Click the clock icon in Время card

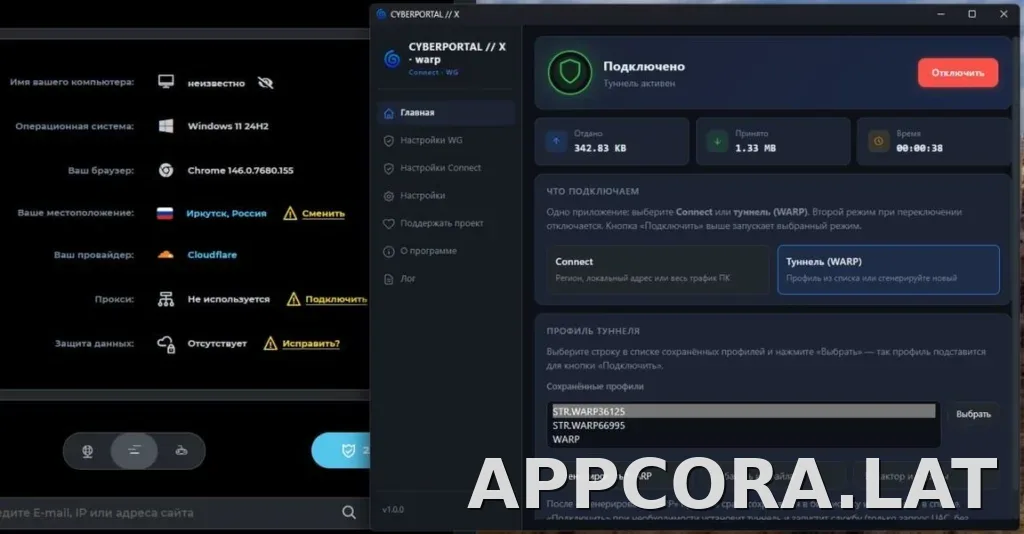[878, 141]
